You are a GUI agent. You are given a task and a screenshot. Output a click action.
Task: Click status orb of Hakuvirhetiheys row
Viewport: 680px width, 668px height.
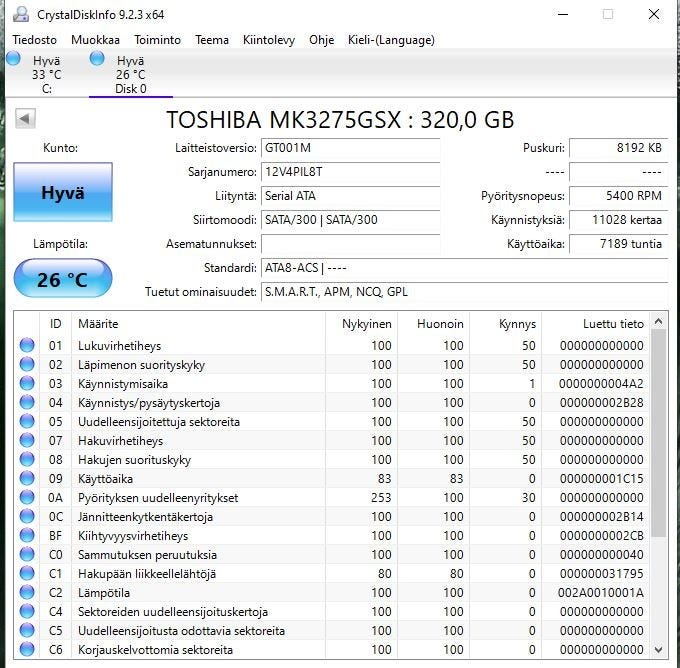(27, 440)
